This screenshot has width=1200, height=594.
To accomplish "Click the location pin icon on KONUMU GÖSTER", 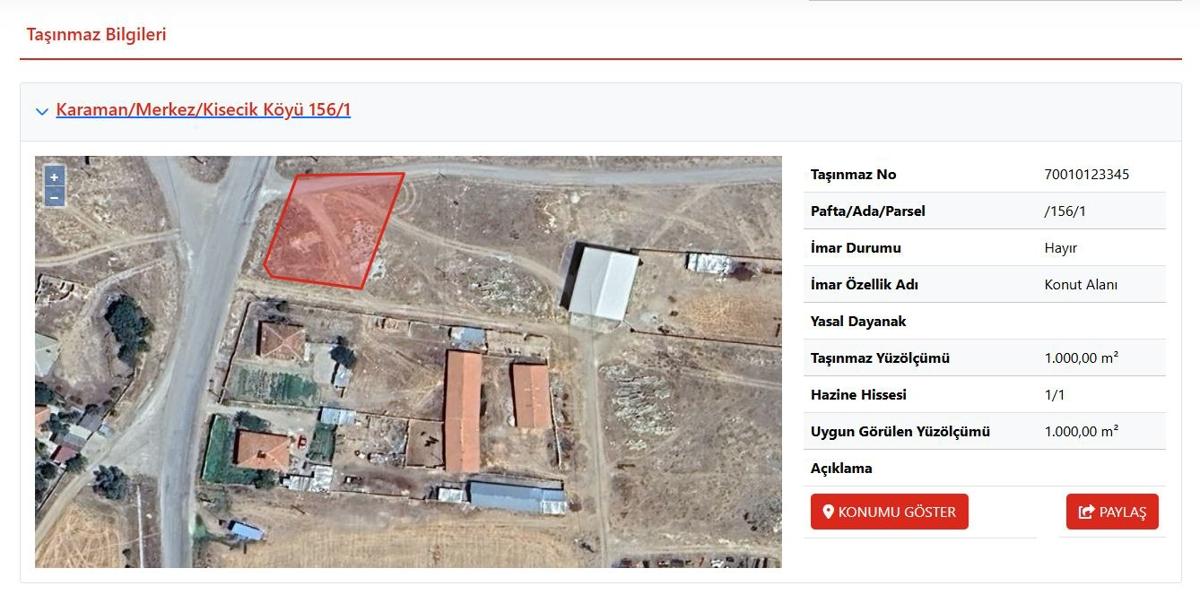I will [x=828, y=512].
